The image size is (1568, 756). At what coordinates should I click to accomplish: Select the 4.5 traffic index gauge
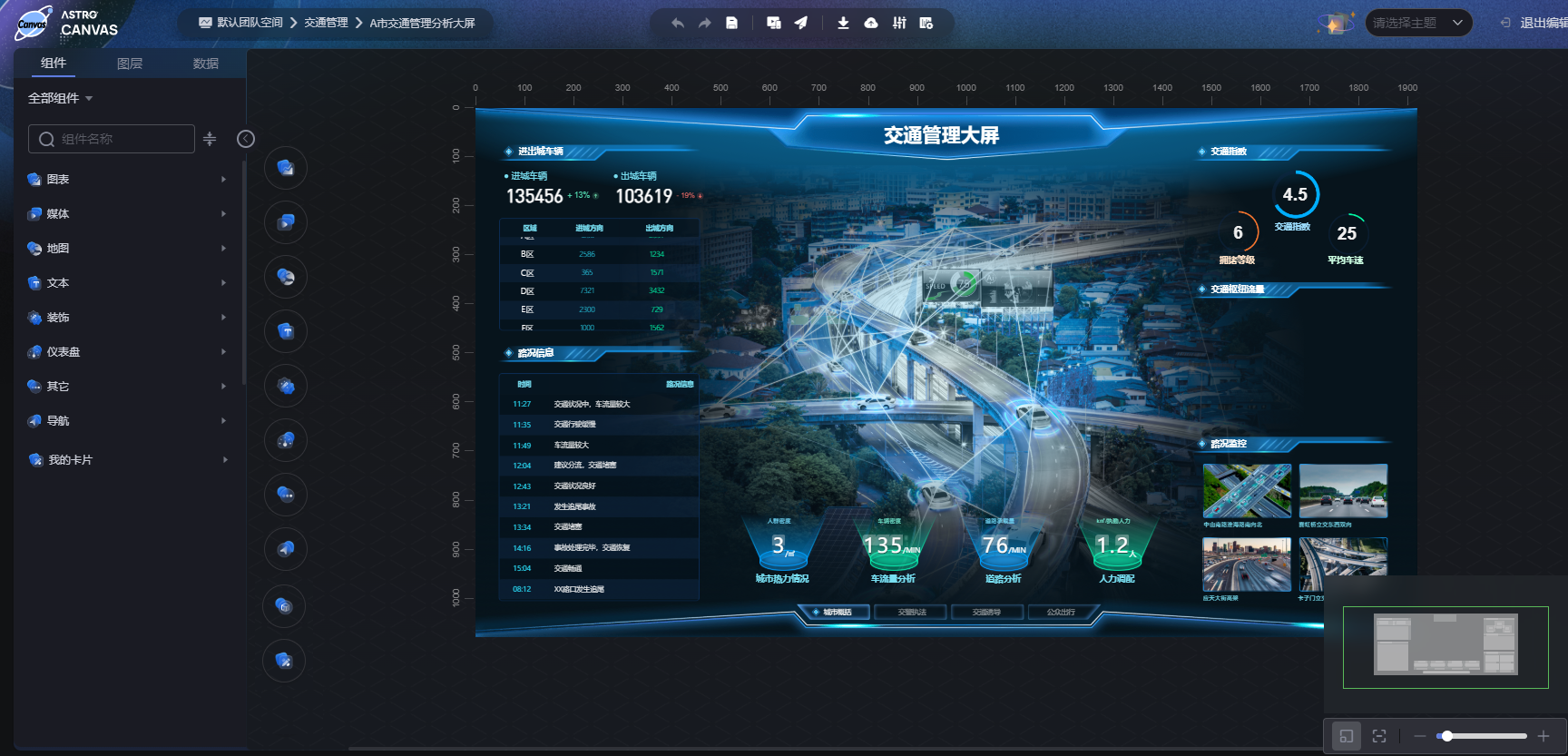click(x=1295, y=195)
